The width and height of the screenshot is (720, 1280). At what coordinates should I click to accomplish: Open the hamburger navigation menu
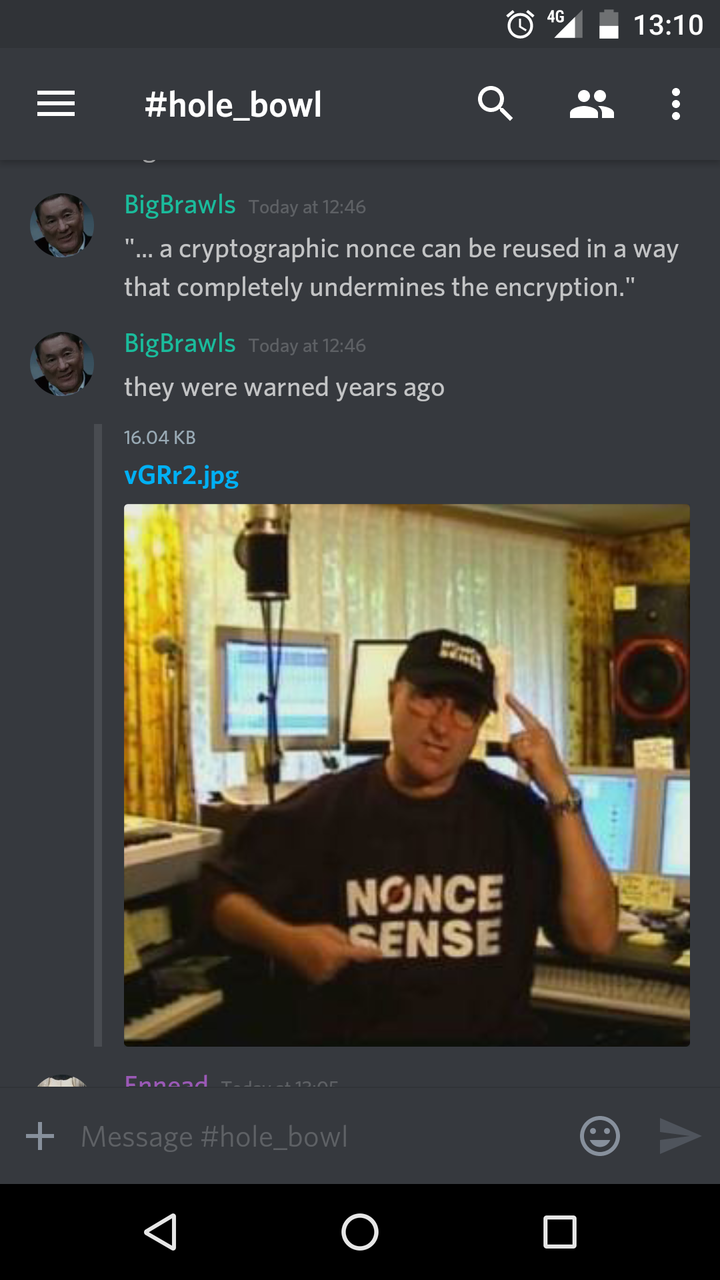pyautogui.click(x=56, y=104)
